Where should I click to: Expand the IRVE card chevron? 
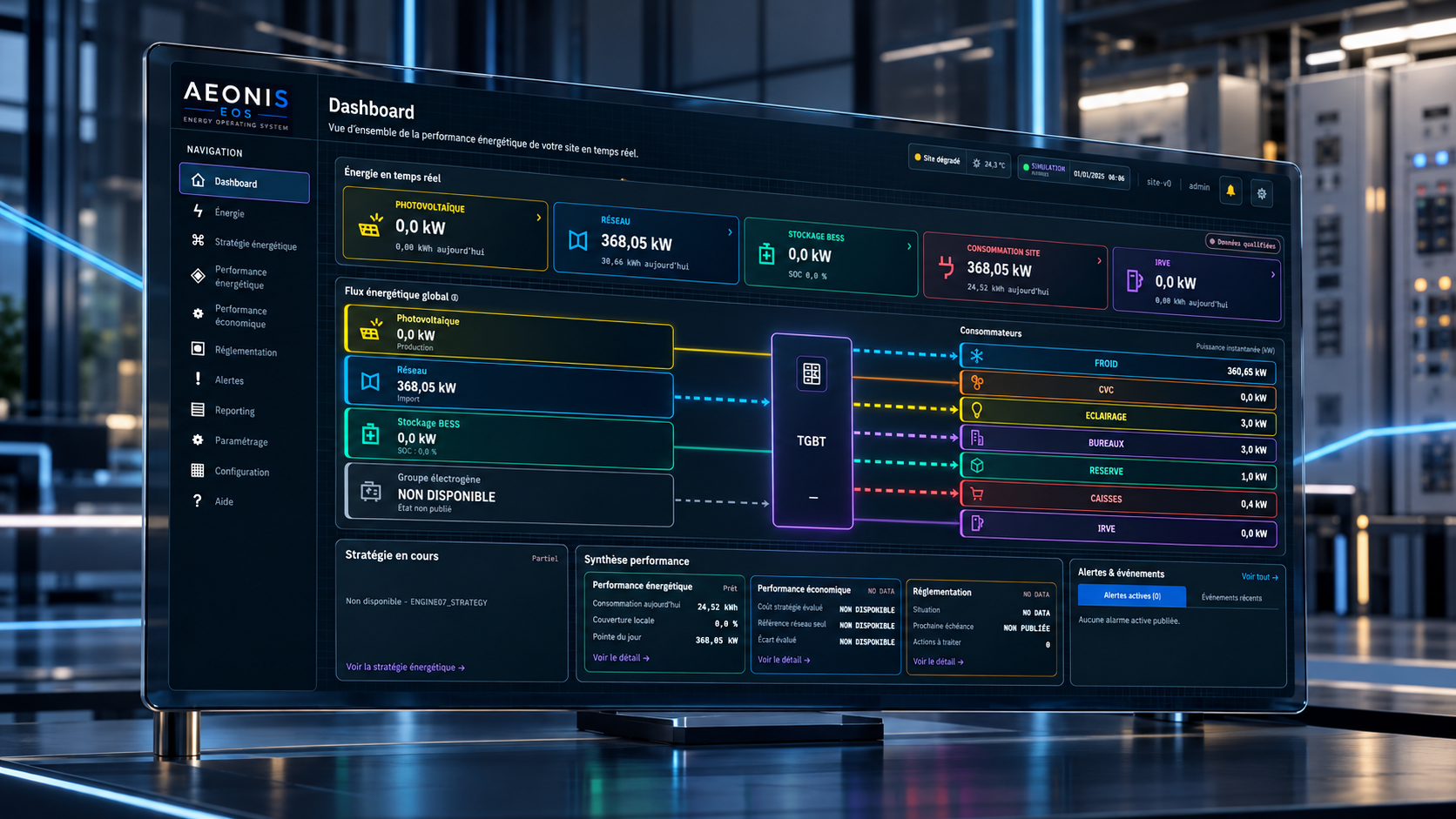pos(1272,274)
